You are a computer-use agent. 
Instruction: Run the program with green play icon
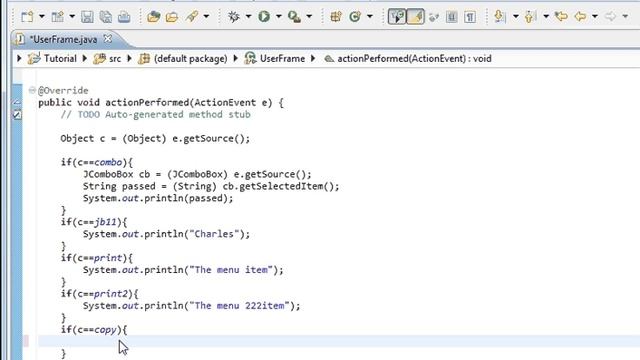click(x=264, y=17)
